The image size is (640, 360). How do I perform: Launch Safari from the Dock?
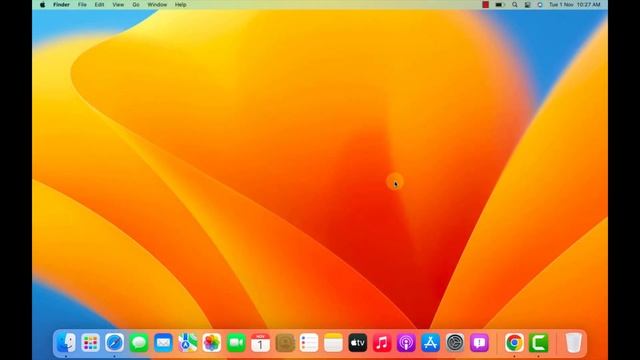[114, 342]
